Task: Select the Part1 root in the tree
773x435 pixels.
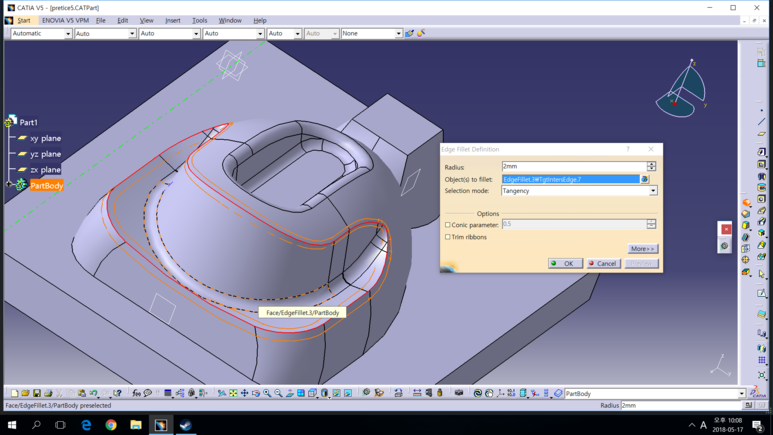Action: (x=29, y=122)
